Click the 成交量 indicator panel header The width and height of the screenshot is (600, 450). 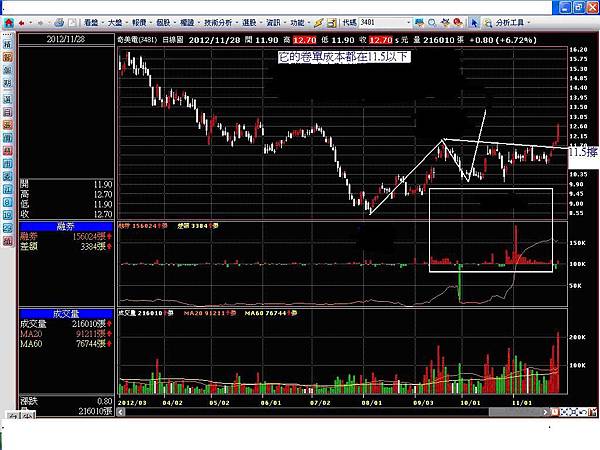pos(66,314)
